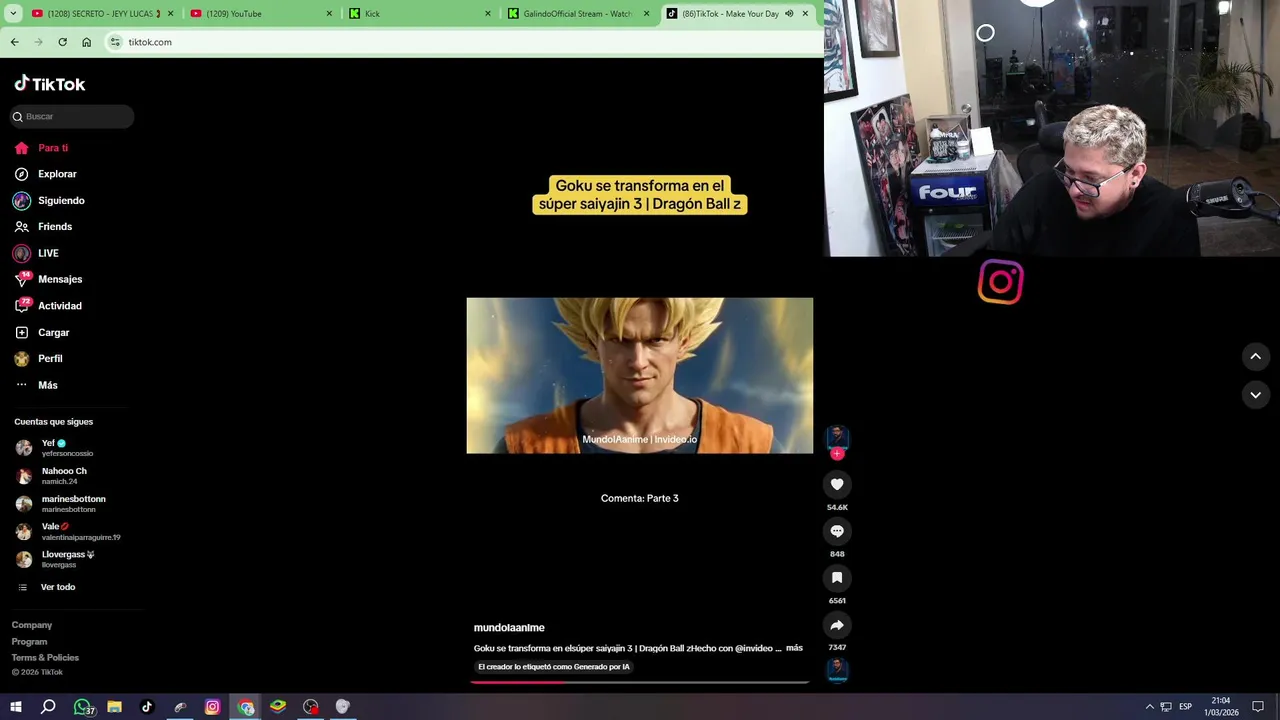
Task: Open Vale valentinaparraguirre account
Action: (x=67, y=531)
